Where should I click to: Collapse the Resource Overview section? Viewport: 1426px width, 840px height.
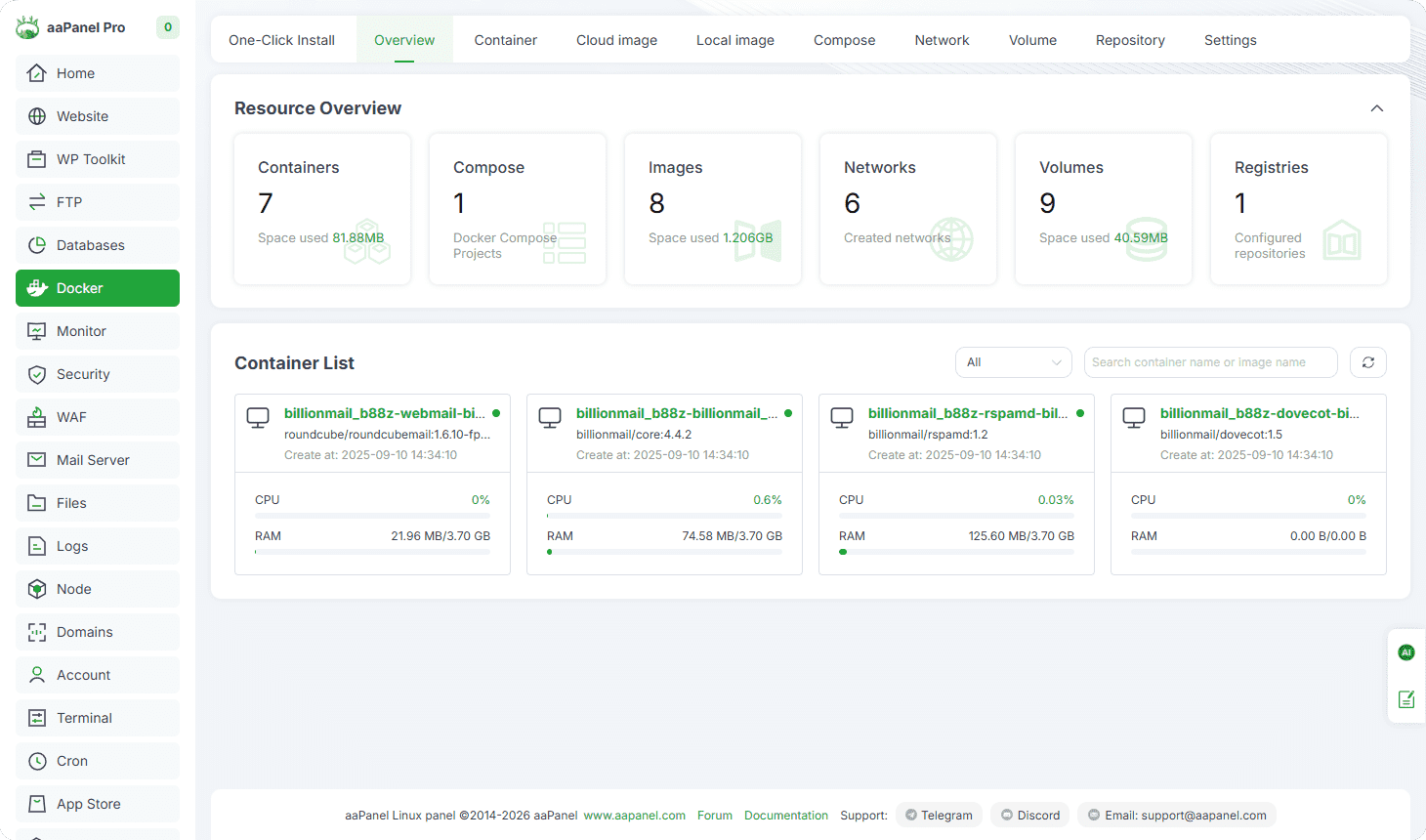pos(1376,108)
